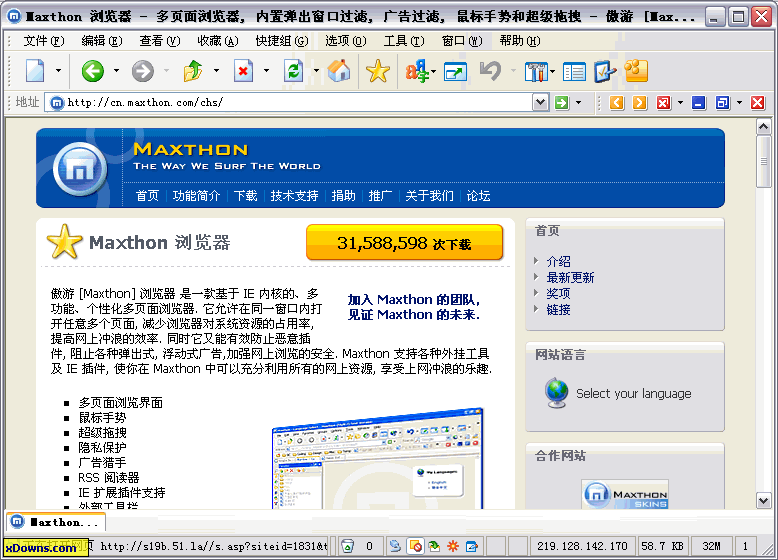Click the sidebar layout panel icon
Image resolution: width=778 pixels, height=560 pixels.
574,72
